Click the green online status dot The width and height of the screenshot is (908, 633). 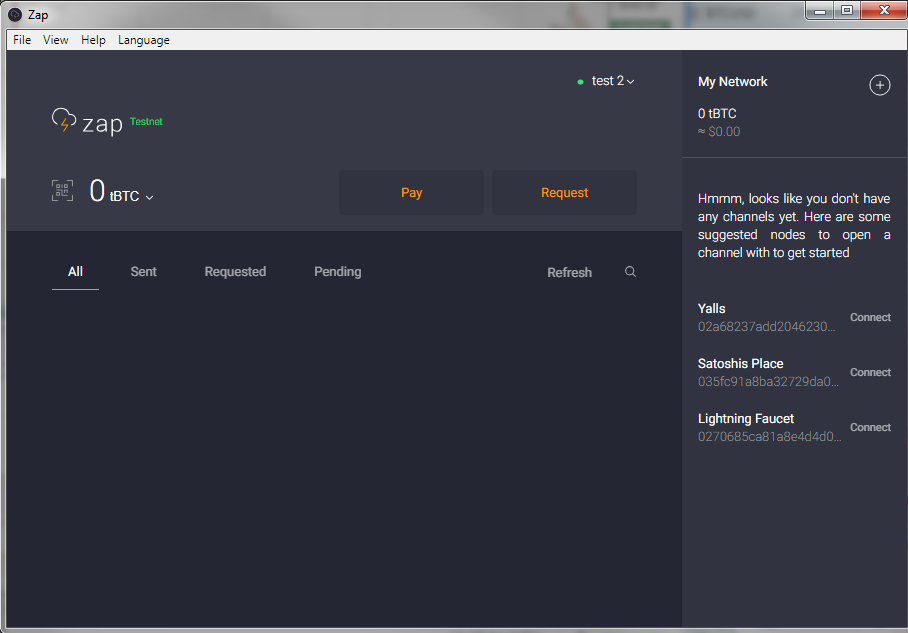pyautogui.click(x=580, y=82)
